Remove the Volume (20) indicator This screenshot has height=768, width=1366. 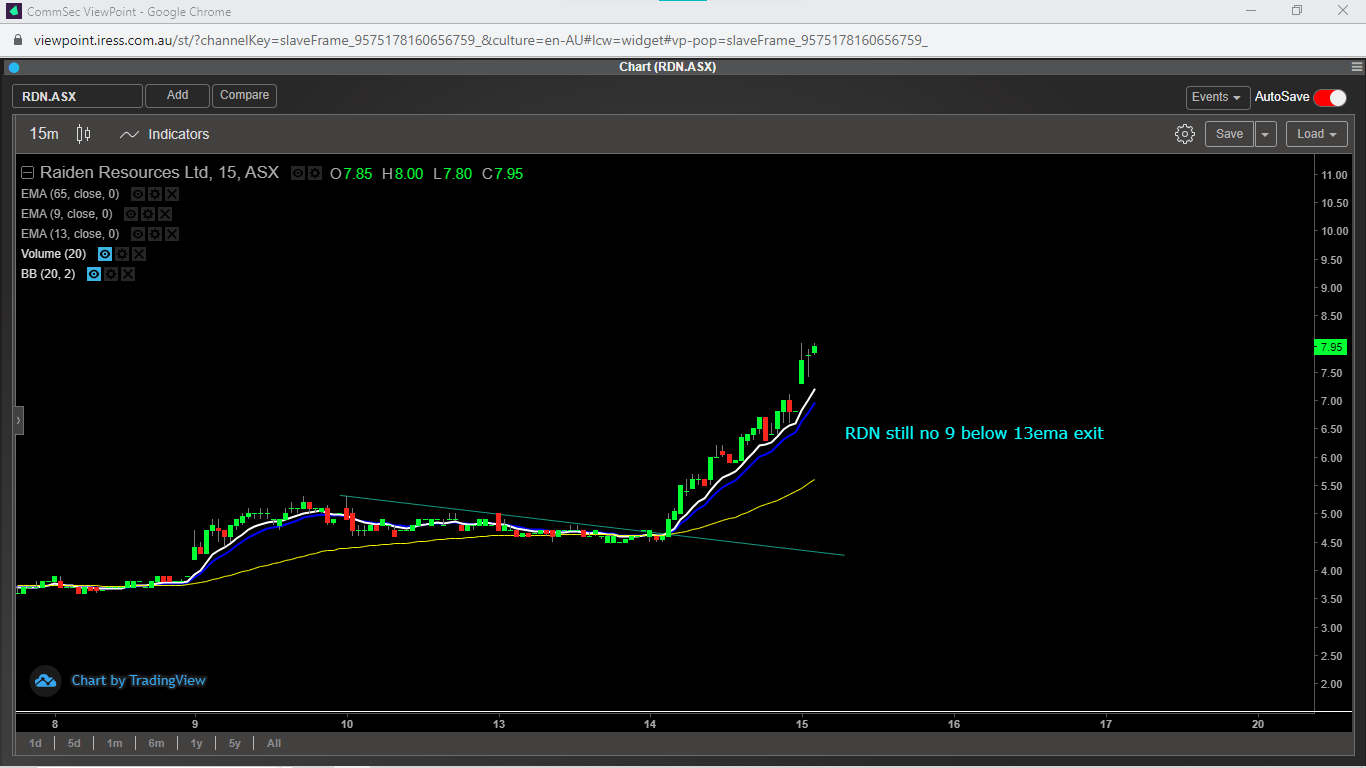[139, 254]
